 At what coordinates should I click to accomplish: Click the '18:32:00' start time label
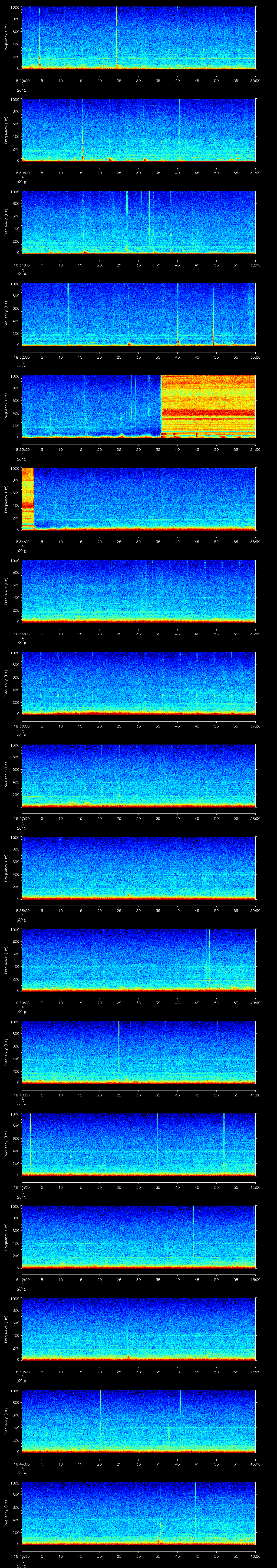coord(21,357)
